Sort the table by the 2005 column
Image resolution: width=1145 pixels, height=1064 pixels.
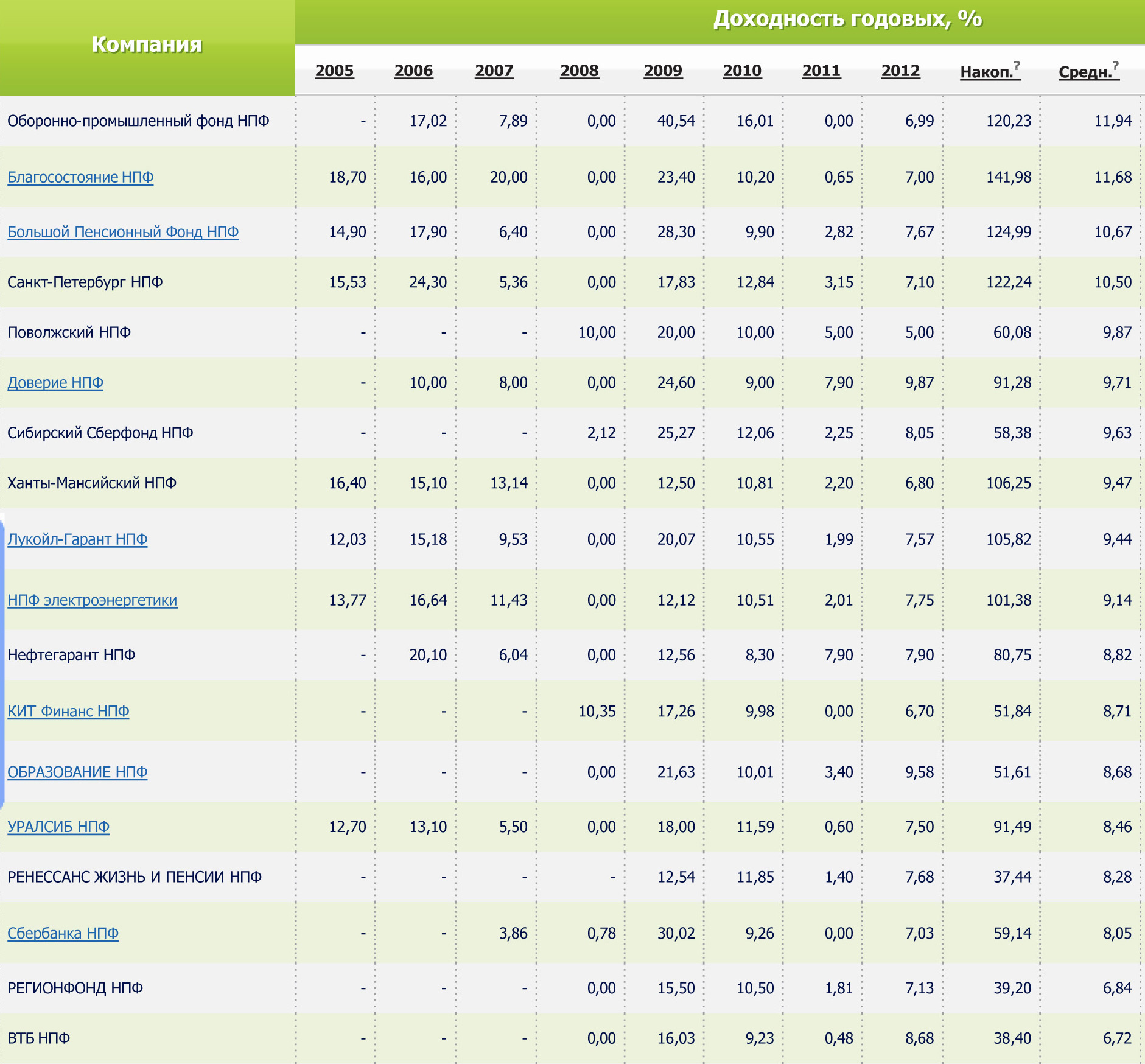(x=334, y=71)
